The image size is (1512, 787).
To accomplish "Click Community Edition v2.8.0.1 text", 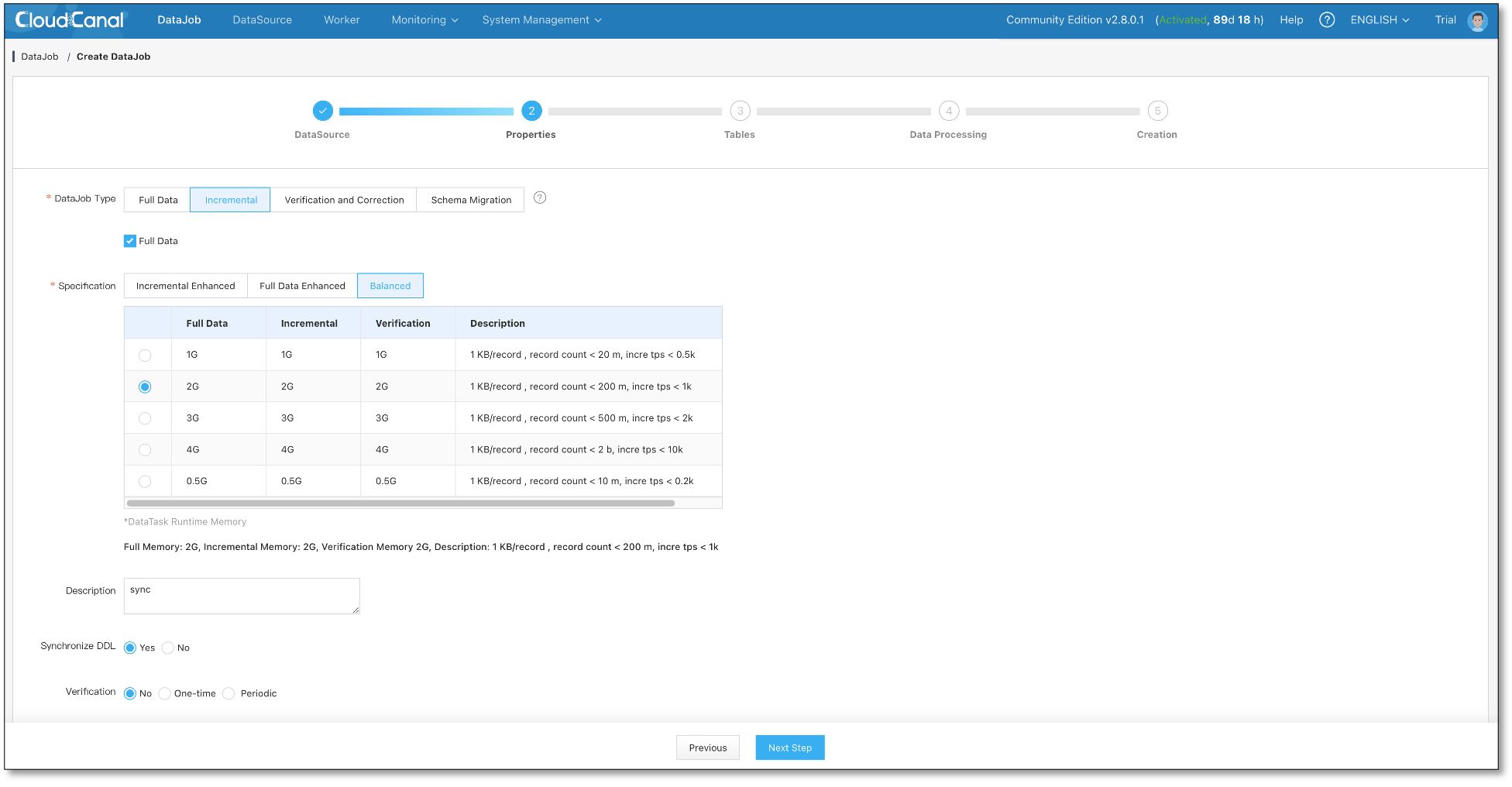I will click(x=1075, y=20).
